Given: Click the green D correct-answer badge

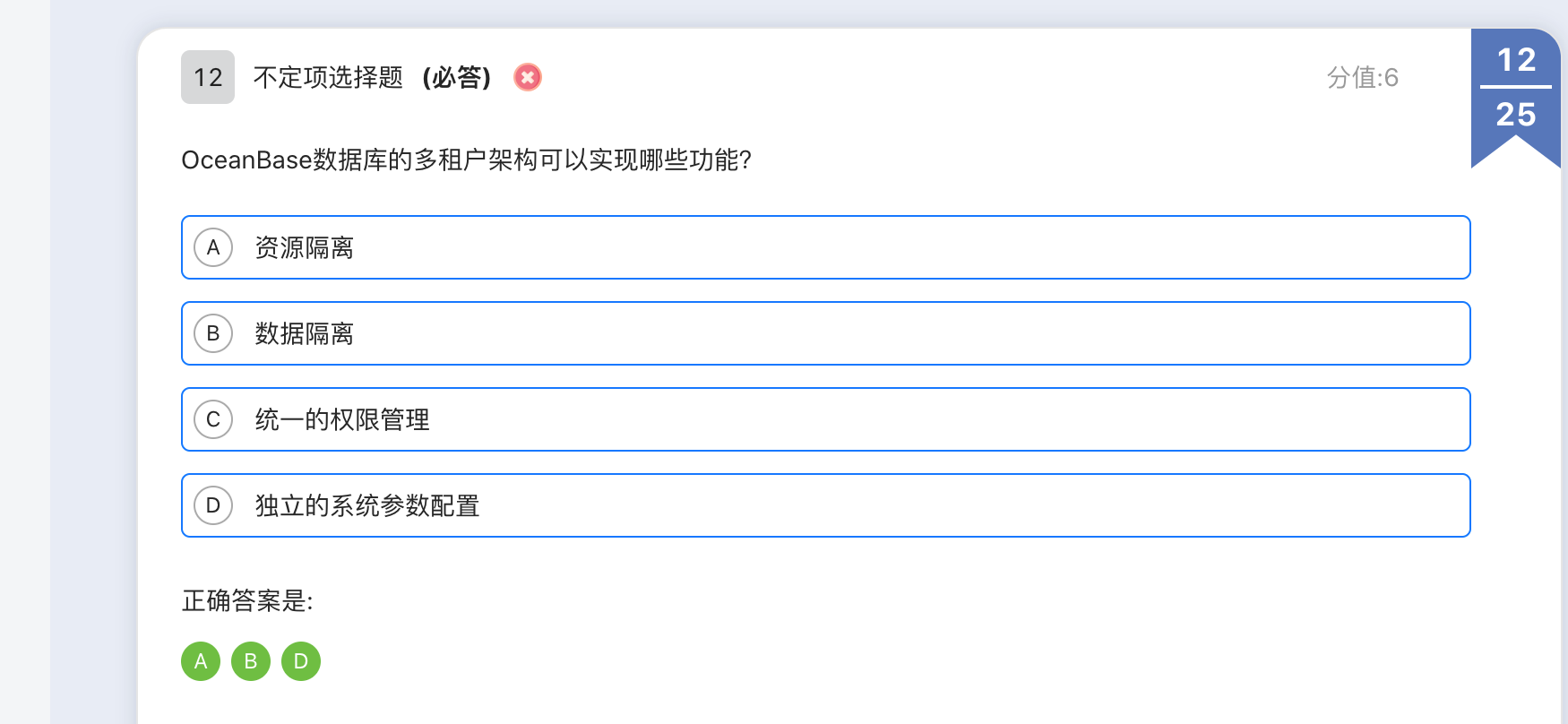Looking at the screenshot, I should pos(301,661).
